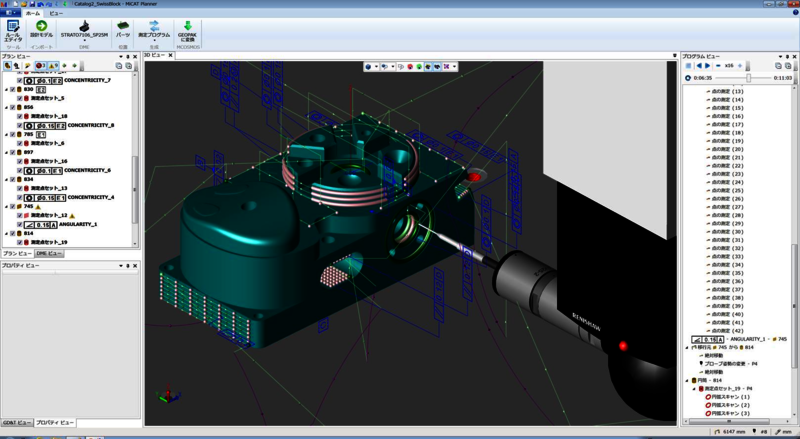The height and width of the screenshot is (439, 800).
Task: Collapse the 856 tree node
Action: pos(7,107)
